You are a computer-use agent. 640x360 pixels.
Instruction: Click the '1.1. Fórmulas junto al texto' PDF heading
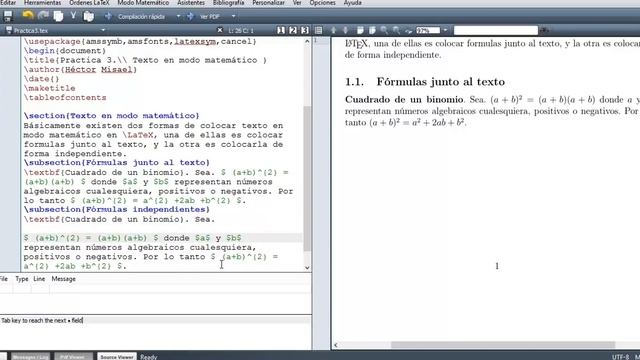tap(425, 82)
